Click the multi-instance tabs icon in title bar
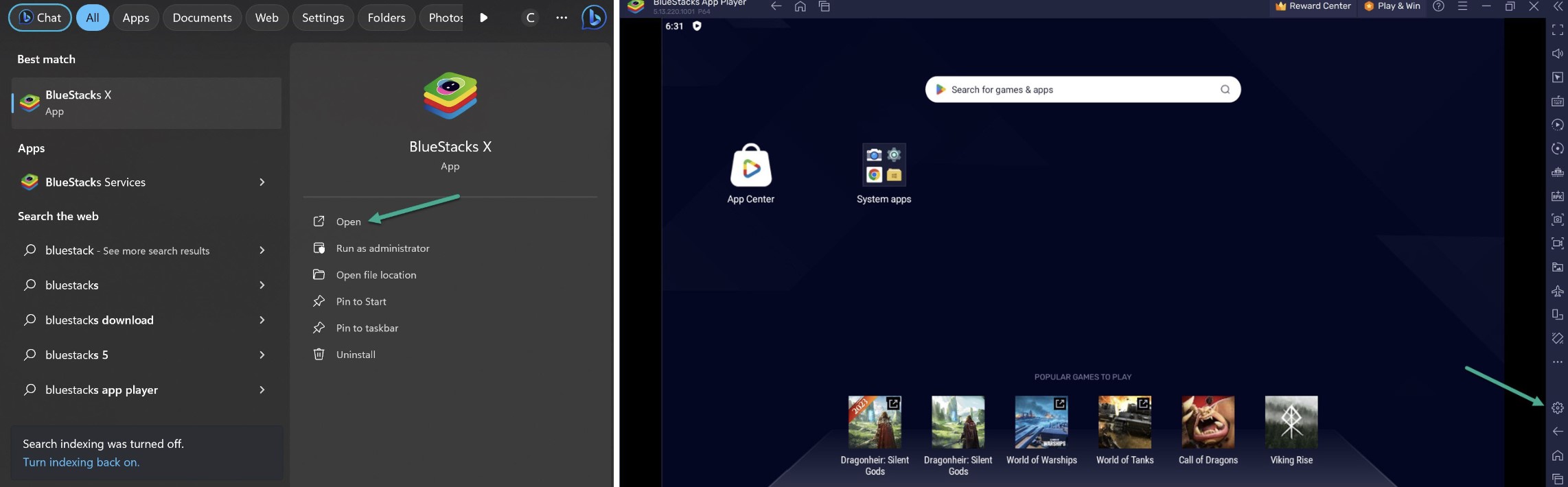Viewport: 1568px width, 487px height. (824, 6)
